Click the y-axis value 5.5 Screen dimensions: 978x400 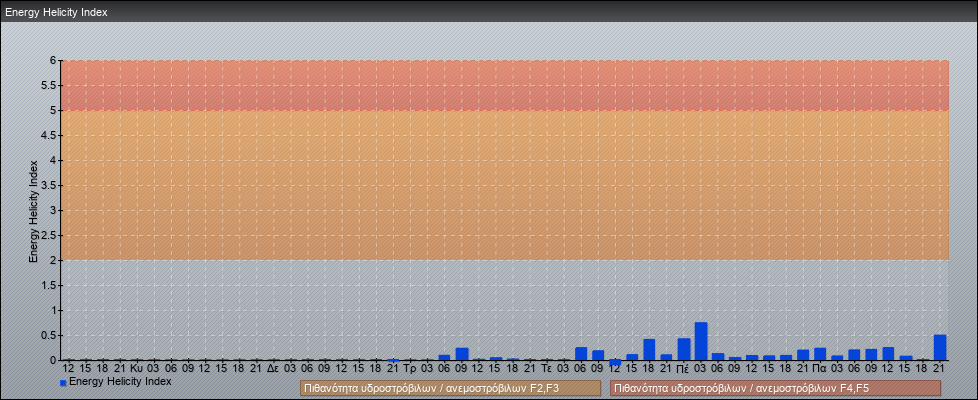click(50, 85)
